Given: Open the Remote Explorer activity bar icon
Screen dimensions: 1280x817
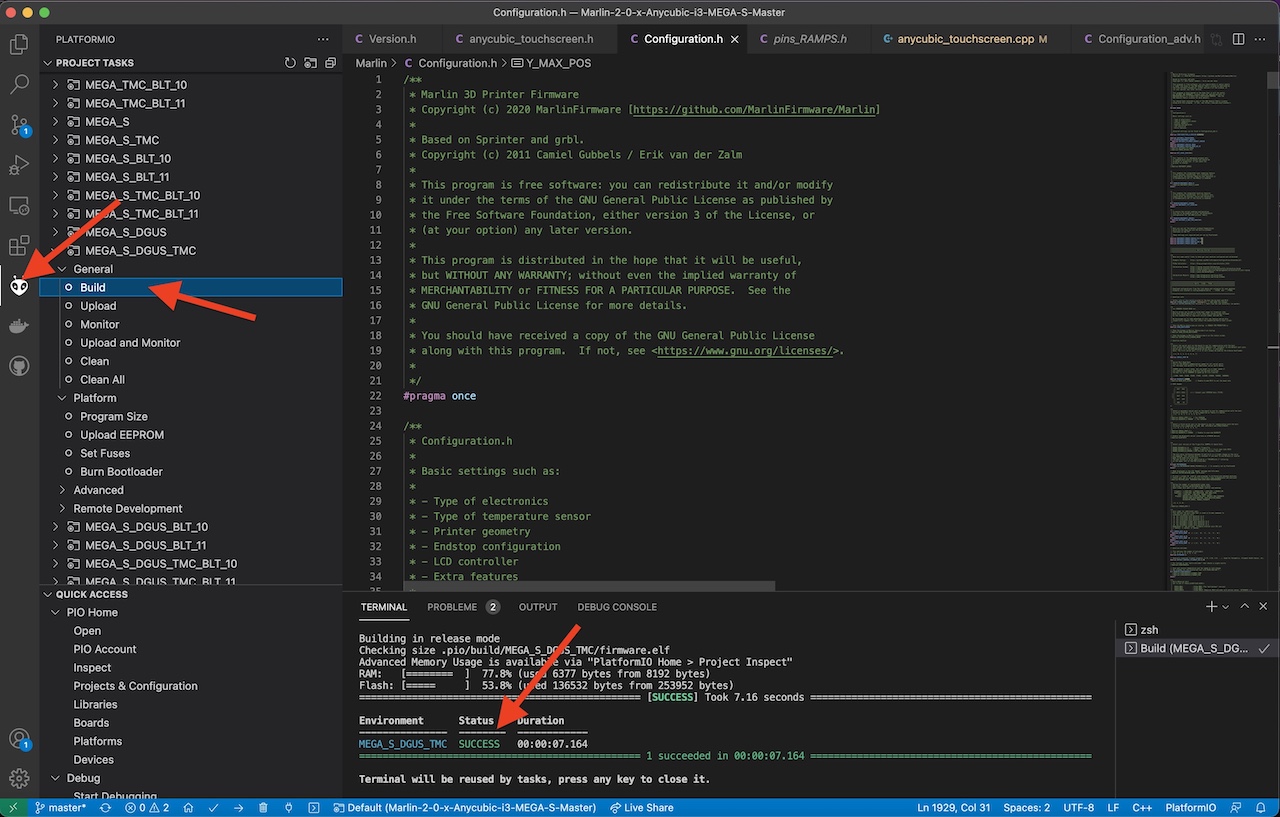Looking at the screenshot, I should 19,205.
